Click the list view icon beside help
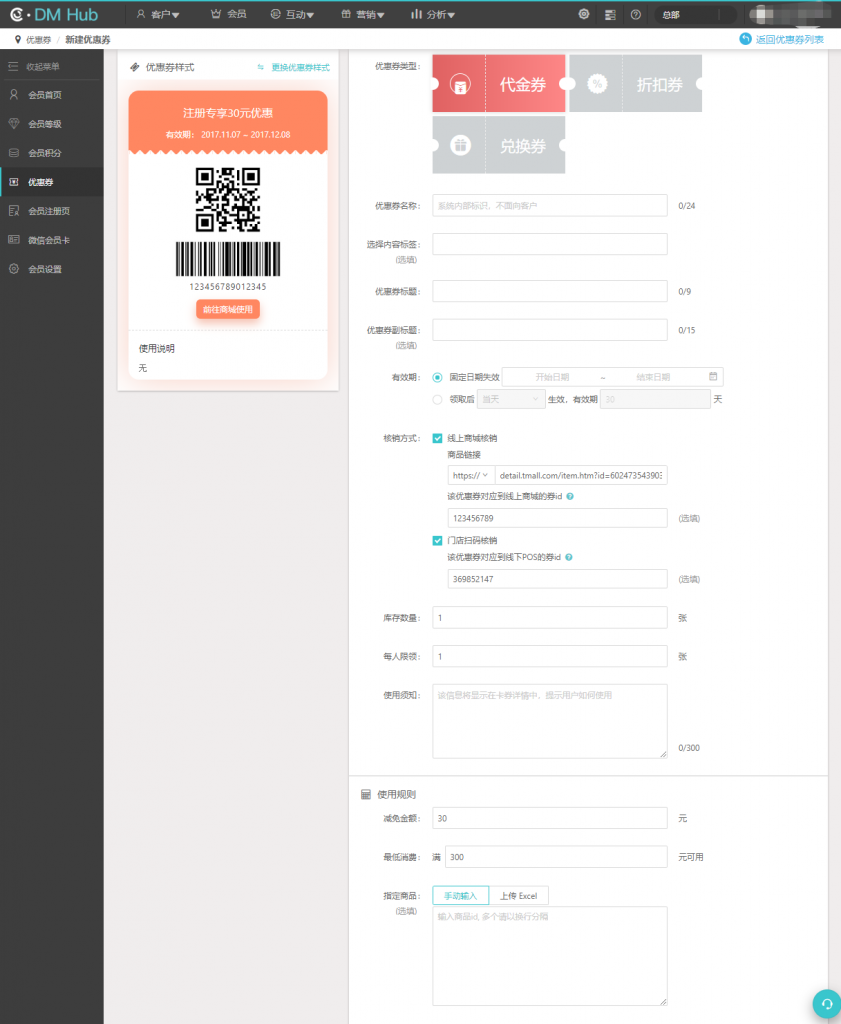This screenshot has height=1024, width=841. pyautogui.click(x=610, y=14)
